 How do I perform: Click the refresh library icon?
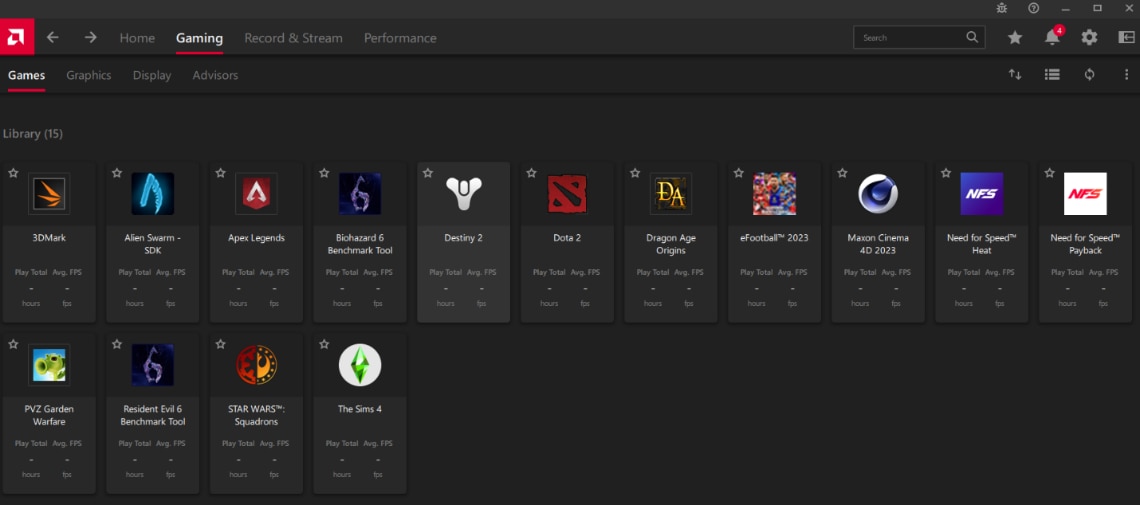click(x=1089, y=75)
